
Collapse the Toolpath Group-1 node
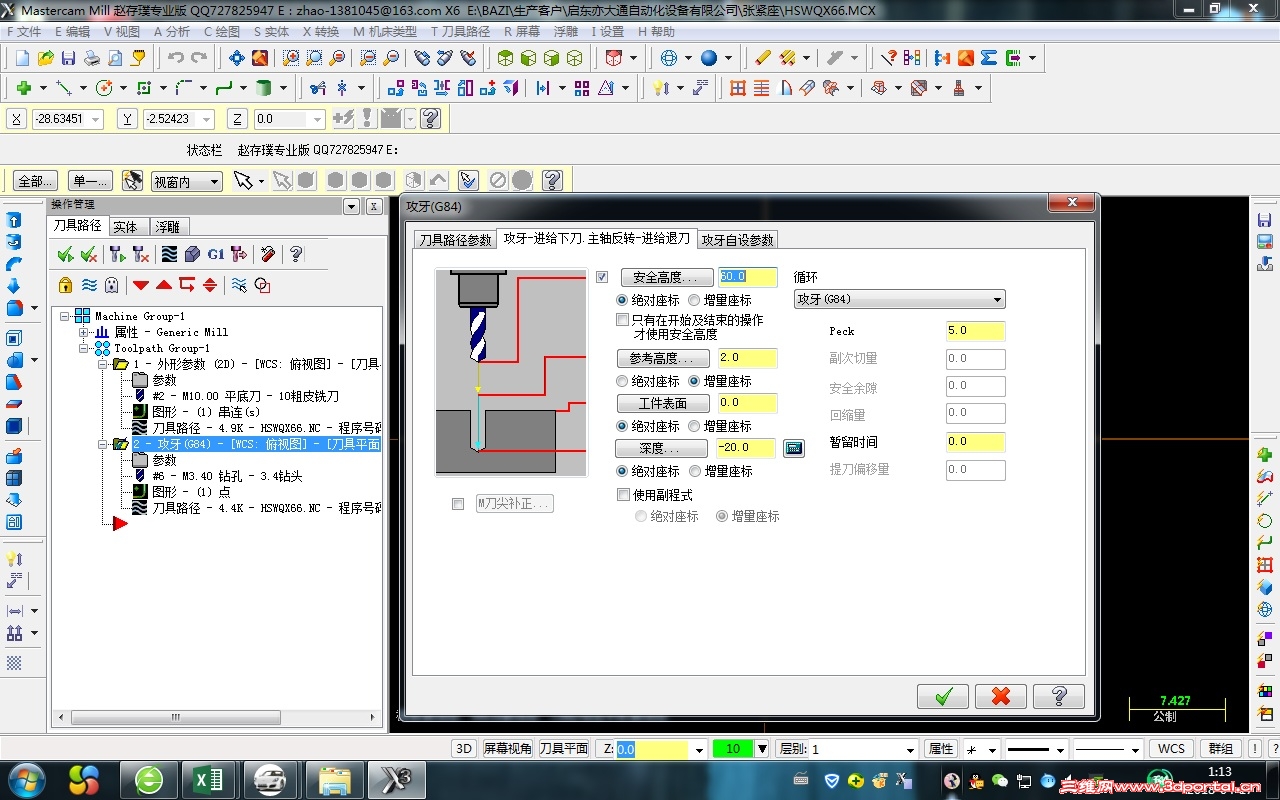point(84,348)
